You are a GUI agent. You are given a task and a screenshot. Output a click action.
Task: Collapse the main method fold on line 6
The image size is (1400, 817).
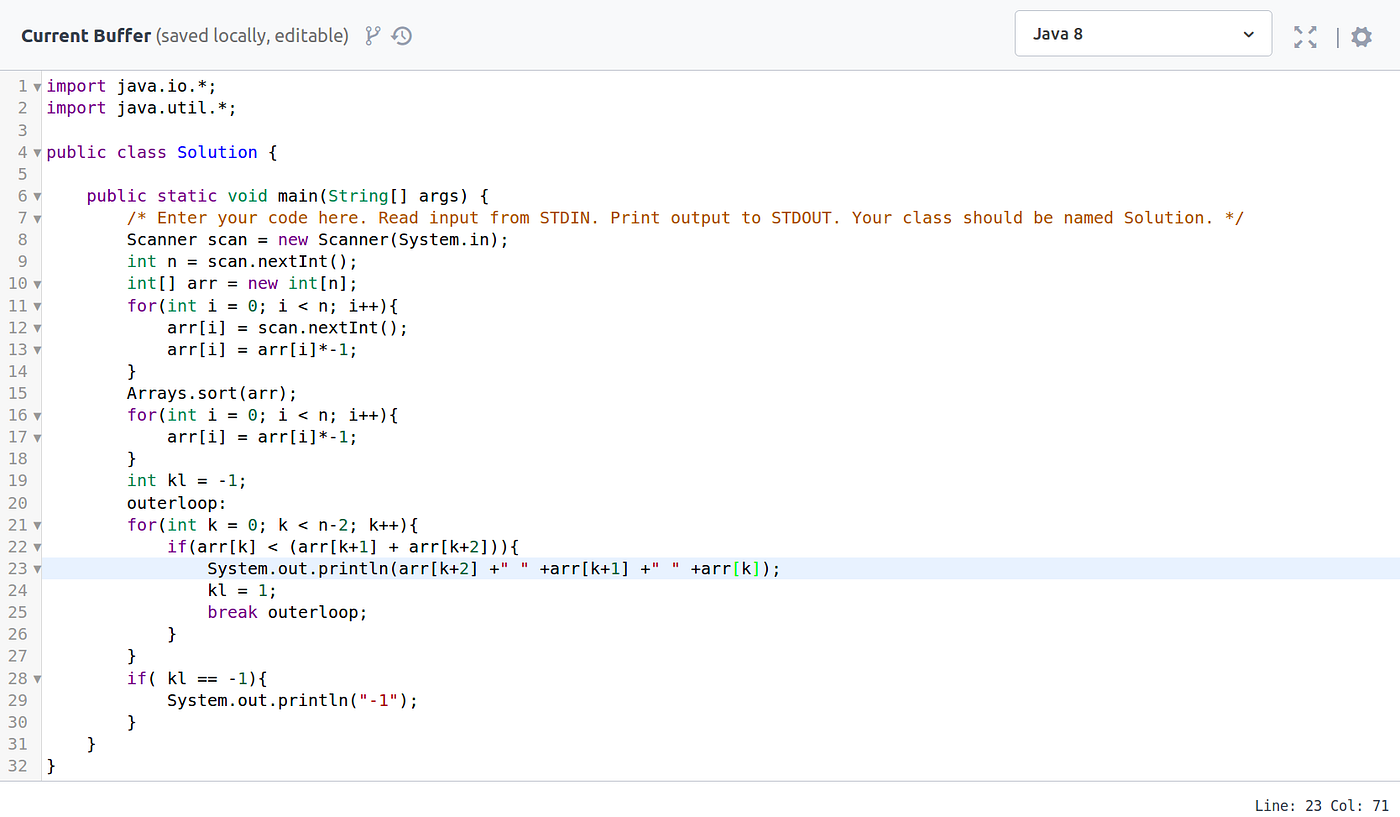tap(36, 196)
